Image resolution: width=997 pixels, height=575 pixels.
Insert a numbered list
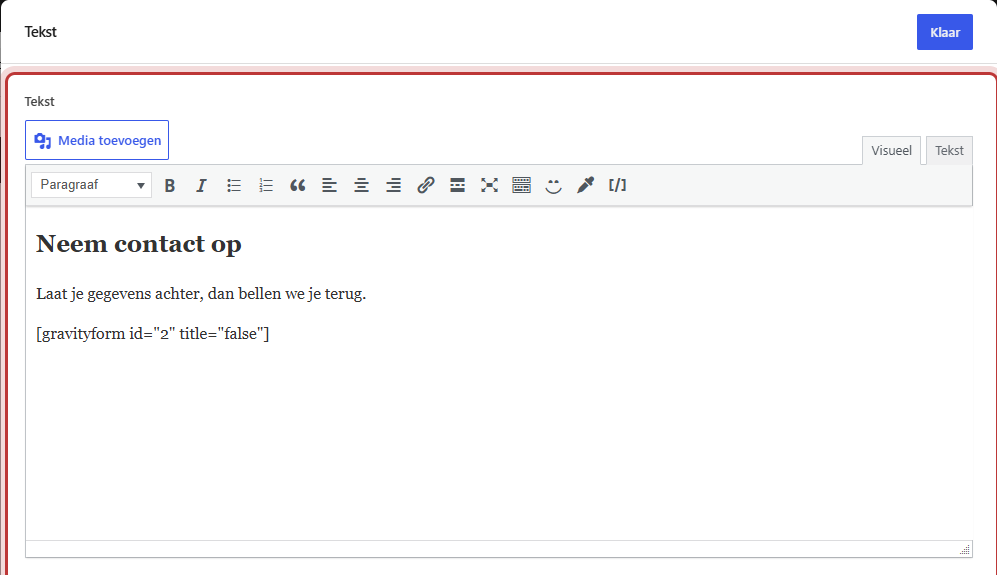click(266, 185)
